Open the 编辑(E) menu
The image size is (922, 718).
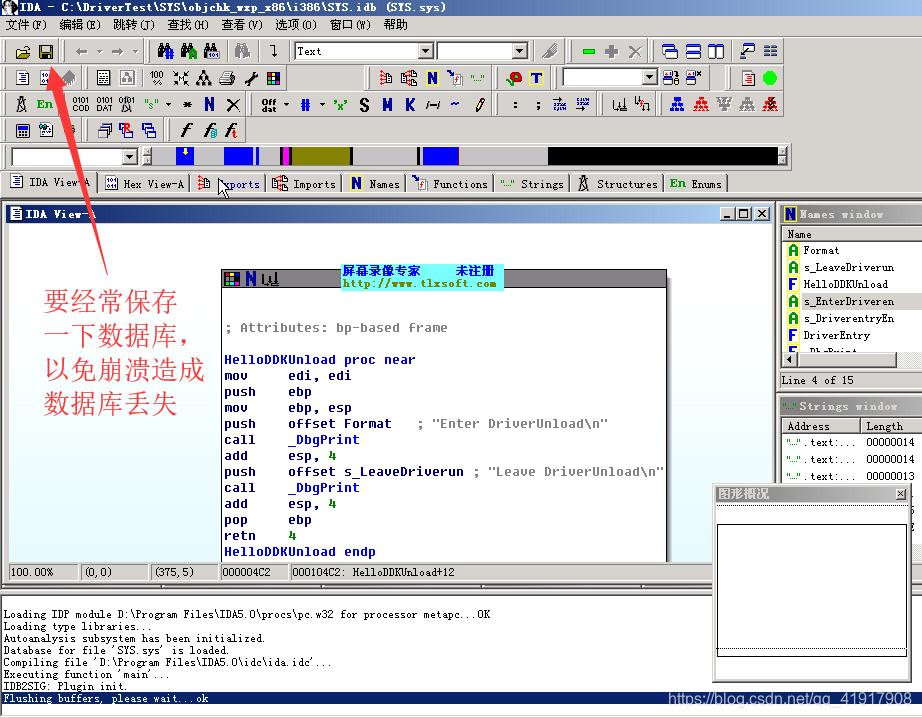pos(80,25)
